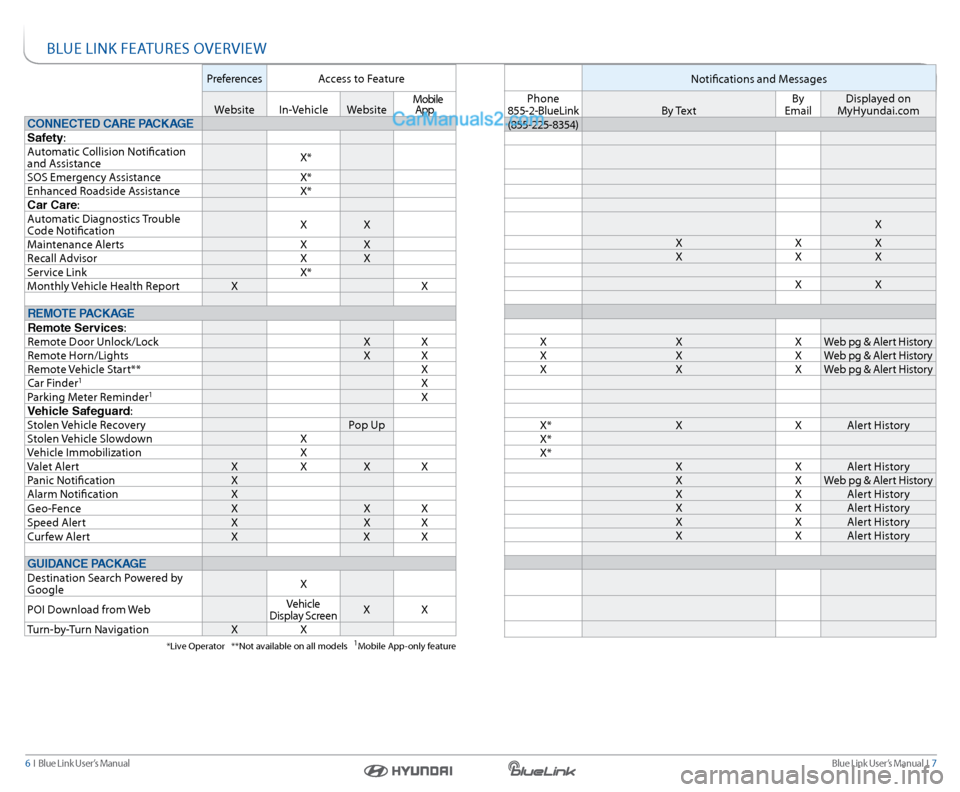
Task: Click 'Automatic Diagnostics Trouble Code Notification' row label
Action: (x=103, y=225)
